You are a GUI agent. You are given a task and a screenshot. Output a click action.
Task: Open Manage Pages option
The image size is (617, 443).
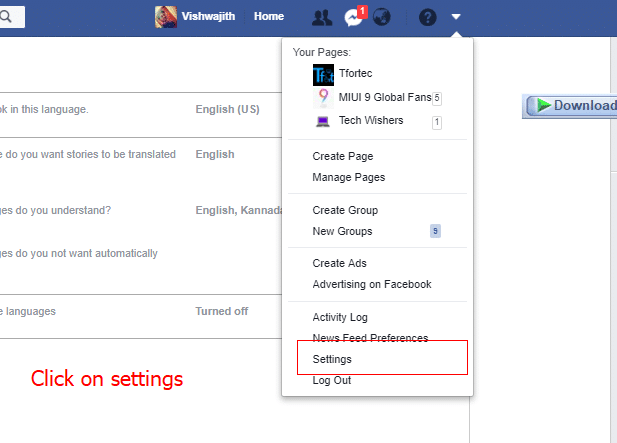point(348,177)
